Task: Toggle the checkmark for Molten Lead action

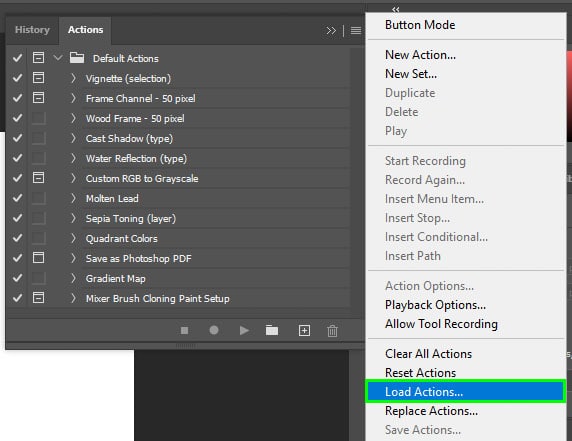Action: [x=17, y=198]
